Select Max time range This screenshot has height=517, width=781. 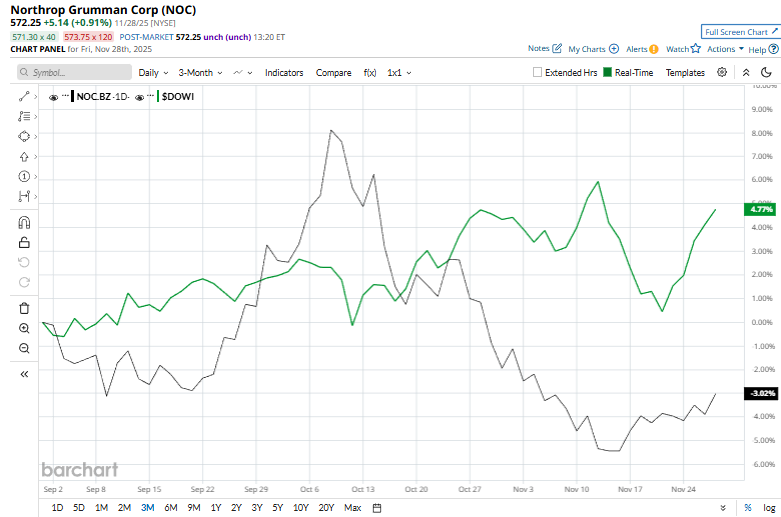(x=353, y=508)
